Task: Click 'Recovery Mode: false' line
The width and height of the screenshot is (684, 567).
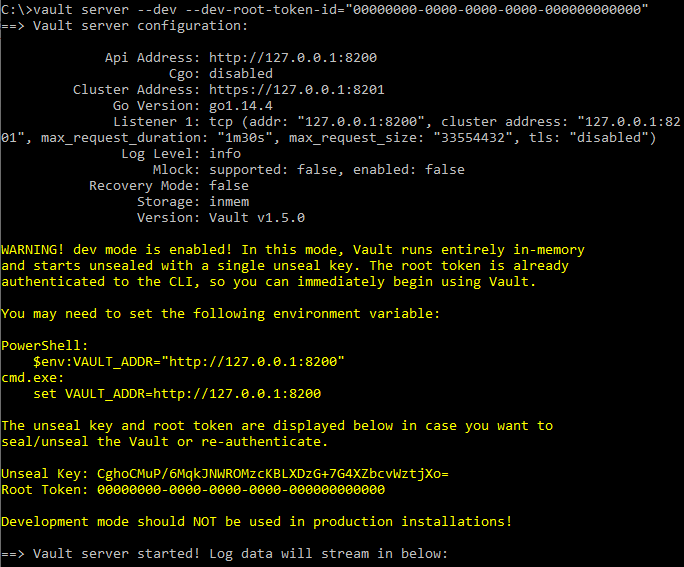Action: [x=169, y=186]
